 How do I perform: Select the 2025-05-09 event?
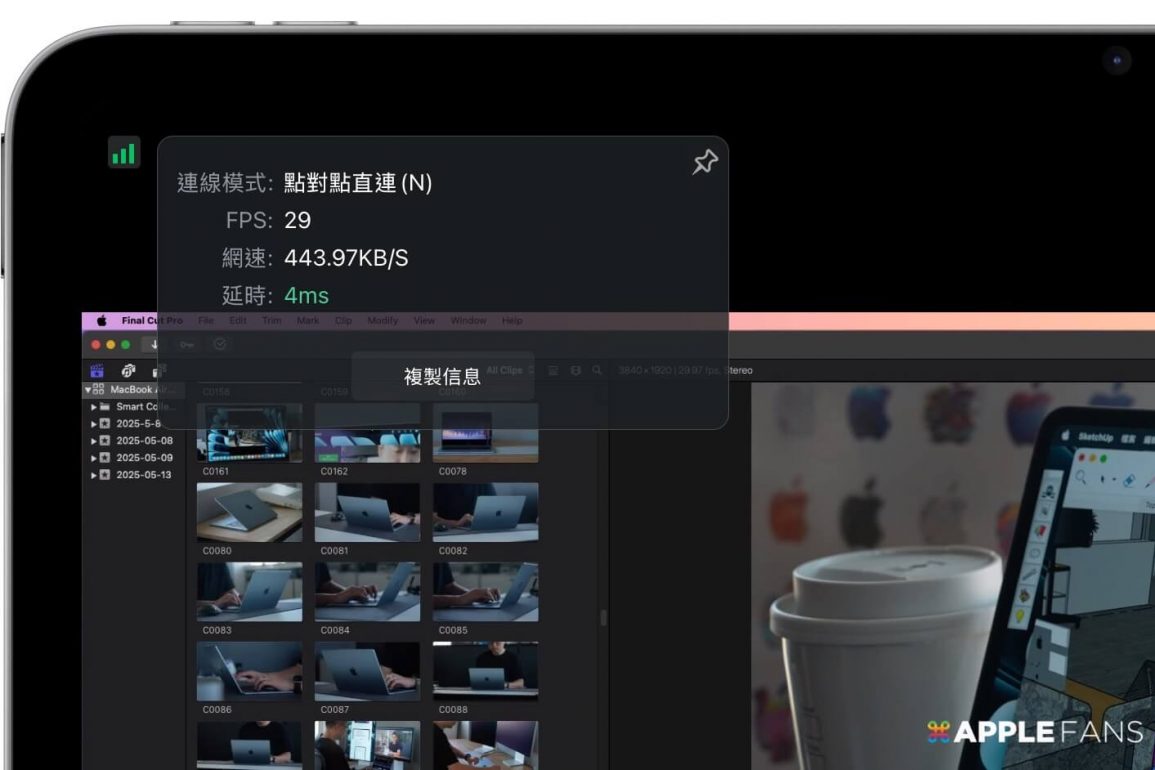pos(144,457)
